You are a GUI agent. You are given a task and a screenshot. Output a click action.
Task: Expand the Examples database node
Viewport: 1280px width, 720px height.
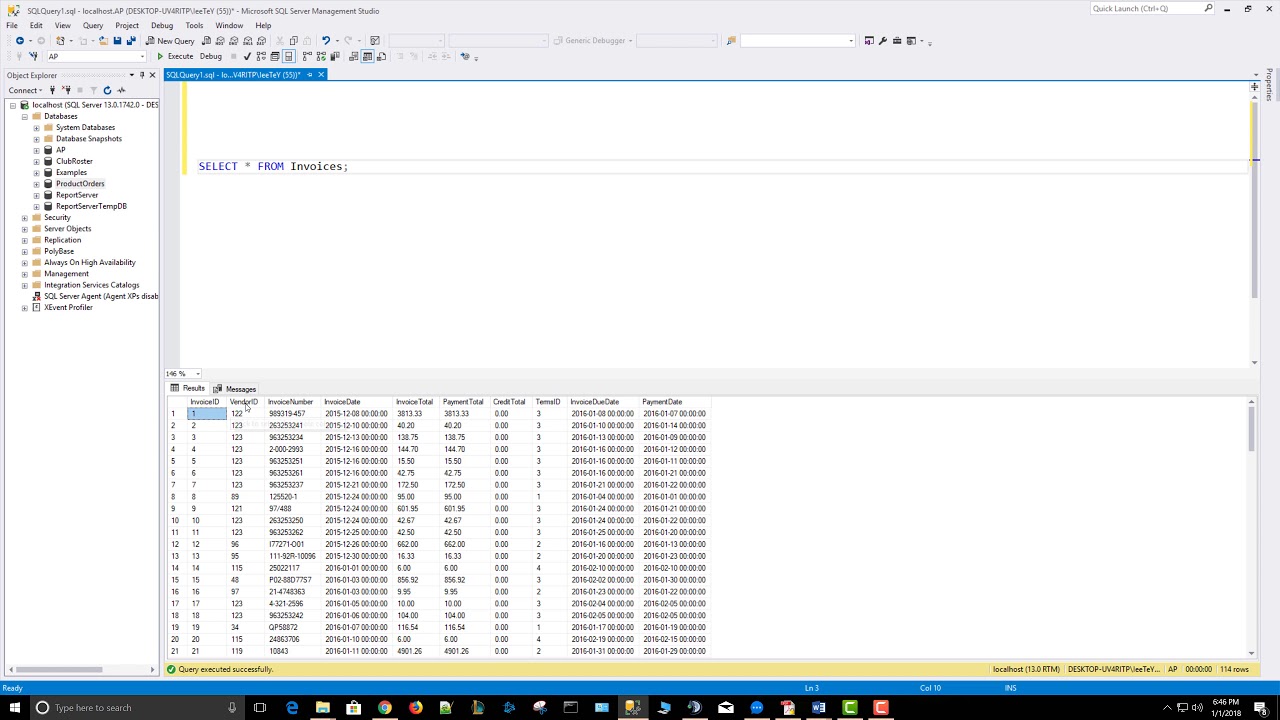37,173
